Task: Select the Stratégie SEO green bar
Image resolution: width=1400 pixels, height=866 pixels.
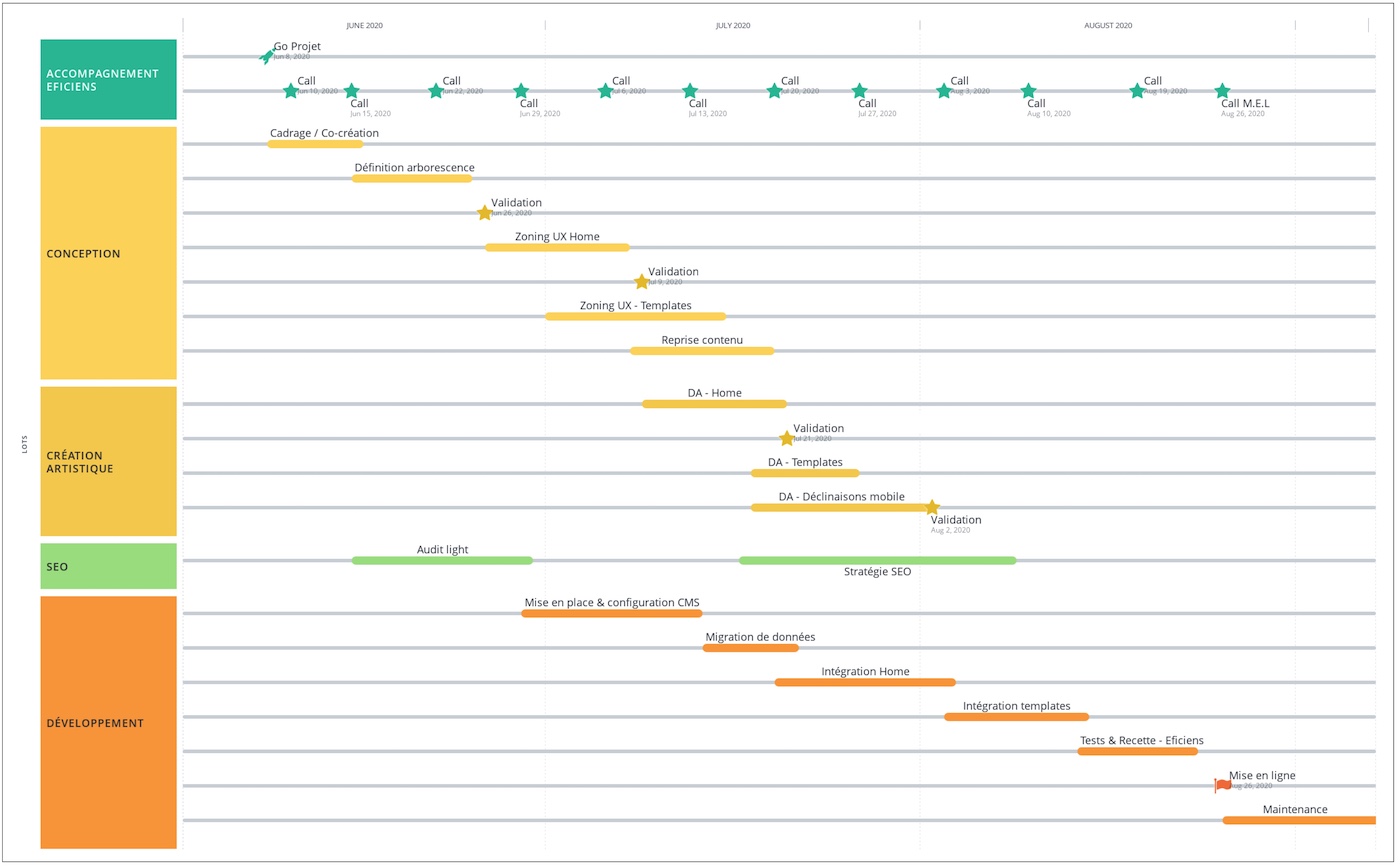Action: [x=877, y=560]
